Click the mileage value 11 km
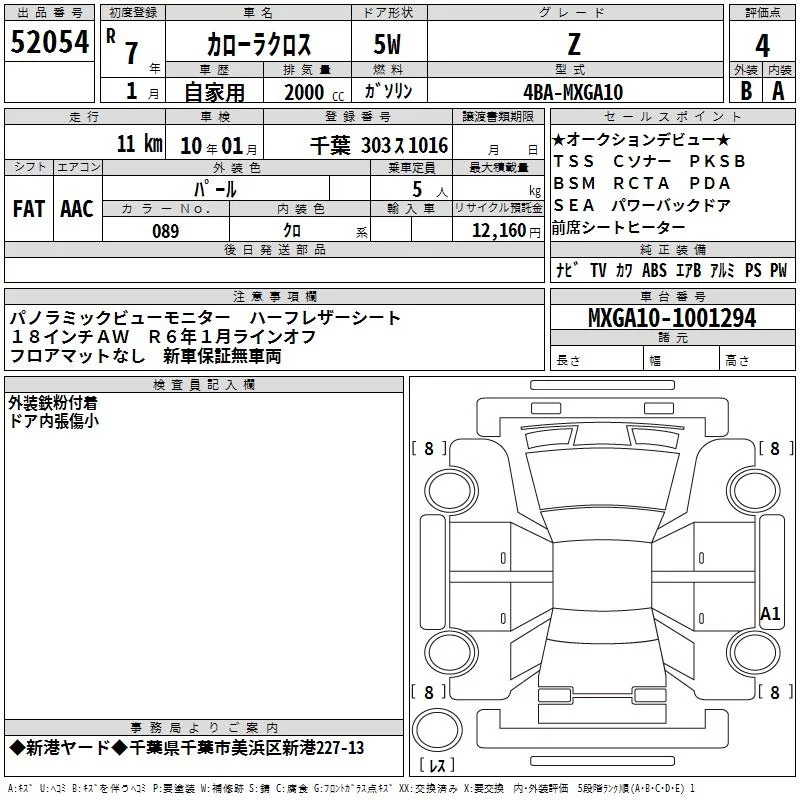800x800 pixels. [140, 144]
